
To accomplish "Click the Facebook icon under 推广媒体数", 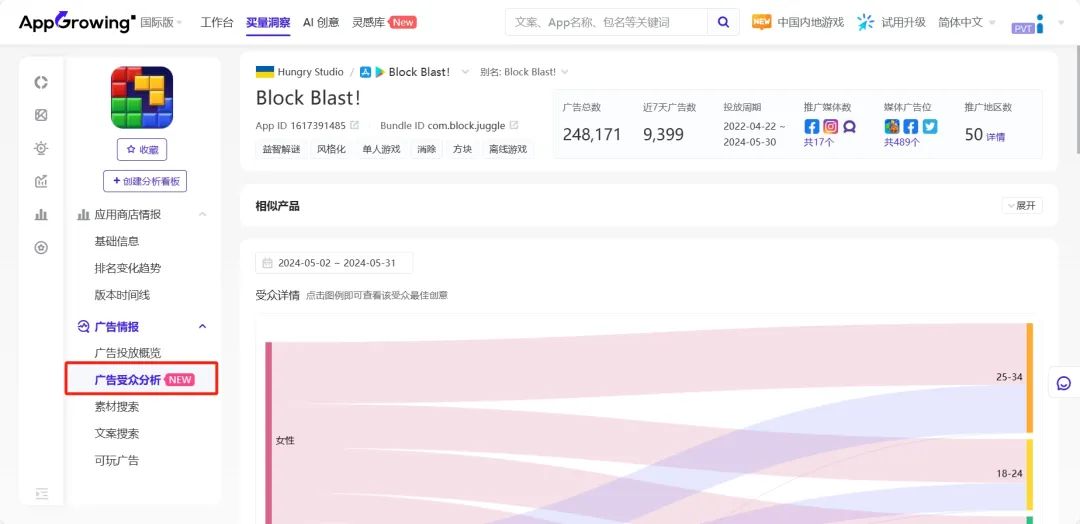I will click(x=811, y=127).
